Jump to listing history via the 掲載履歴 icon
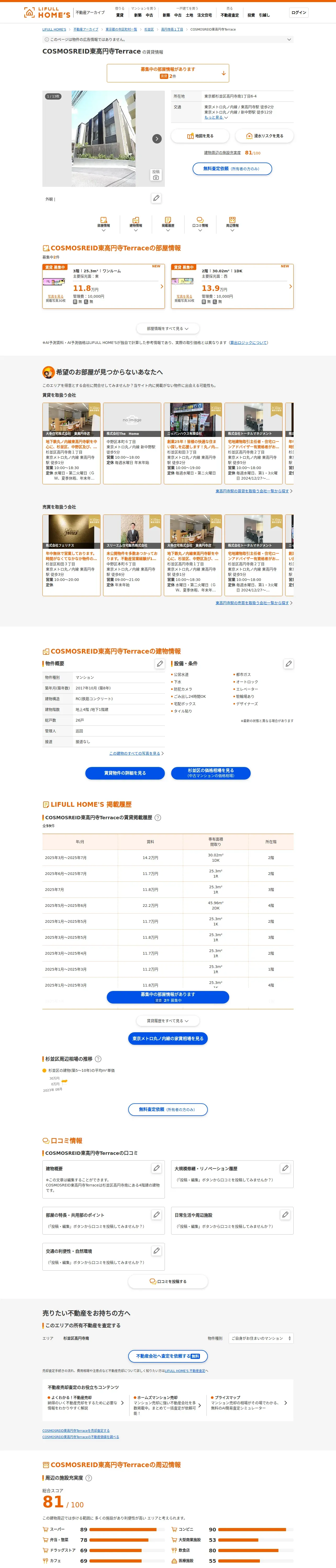The height and width of the screenshot is (1568, 336). (168, 224)
